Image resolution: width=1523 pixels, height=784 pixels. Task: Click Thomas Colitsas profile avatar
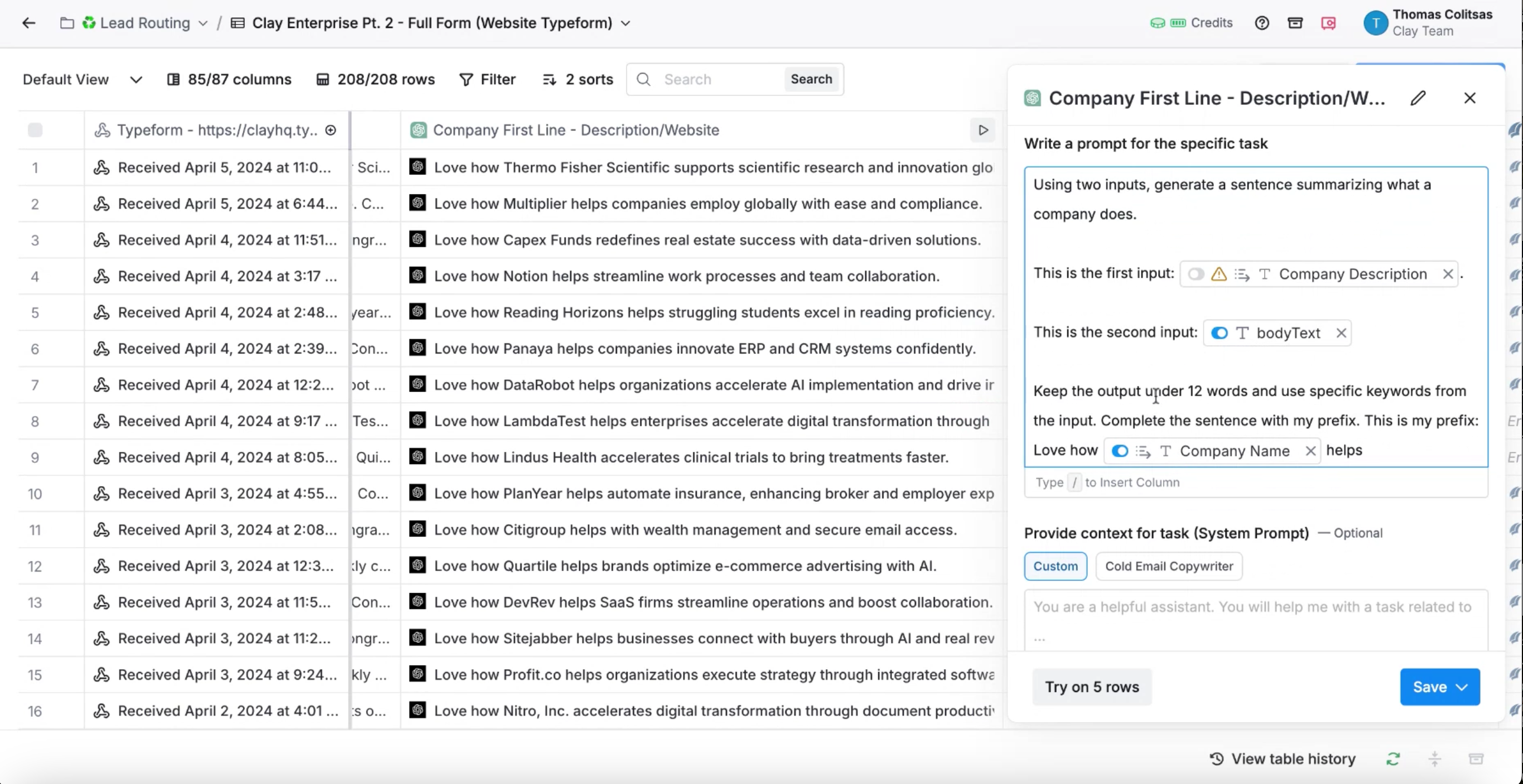click(x=1375, y=23)
